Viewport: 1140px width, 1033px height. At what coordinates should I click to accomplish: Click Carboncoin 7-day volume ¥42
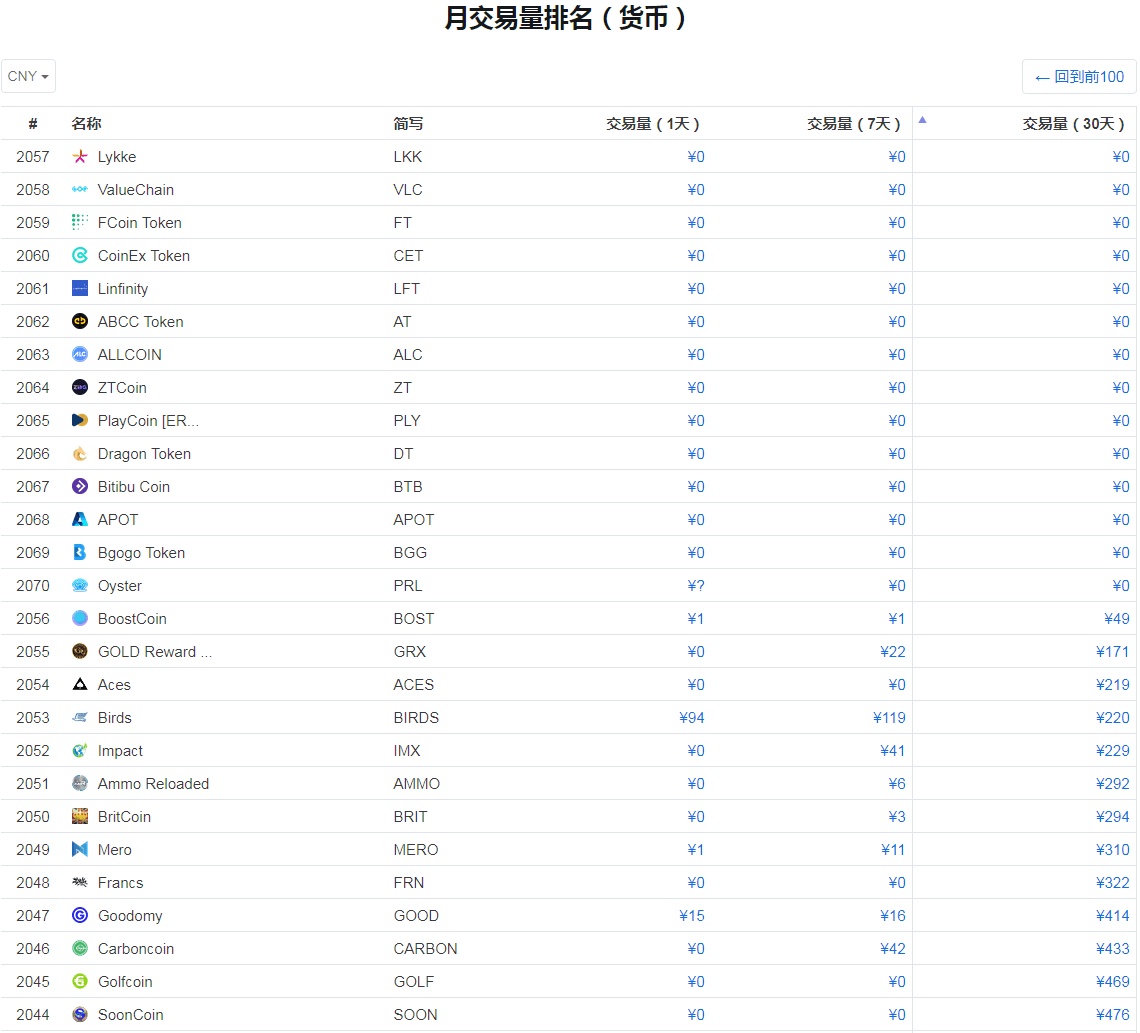[893, 949]
